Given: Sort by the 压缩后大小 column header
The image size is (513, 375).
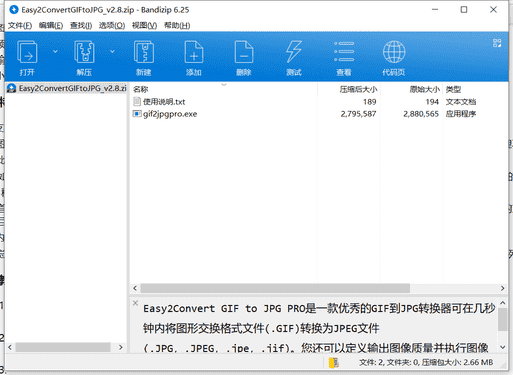Looking at the screenshot, I should click(x=358, y=89).
